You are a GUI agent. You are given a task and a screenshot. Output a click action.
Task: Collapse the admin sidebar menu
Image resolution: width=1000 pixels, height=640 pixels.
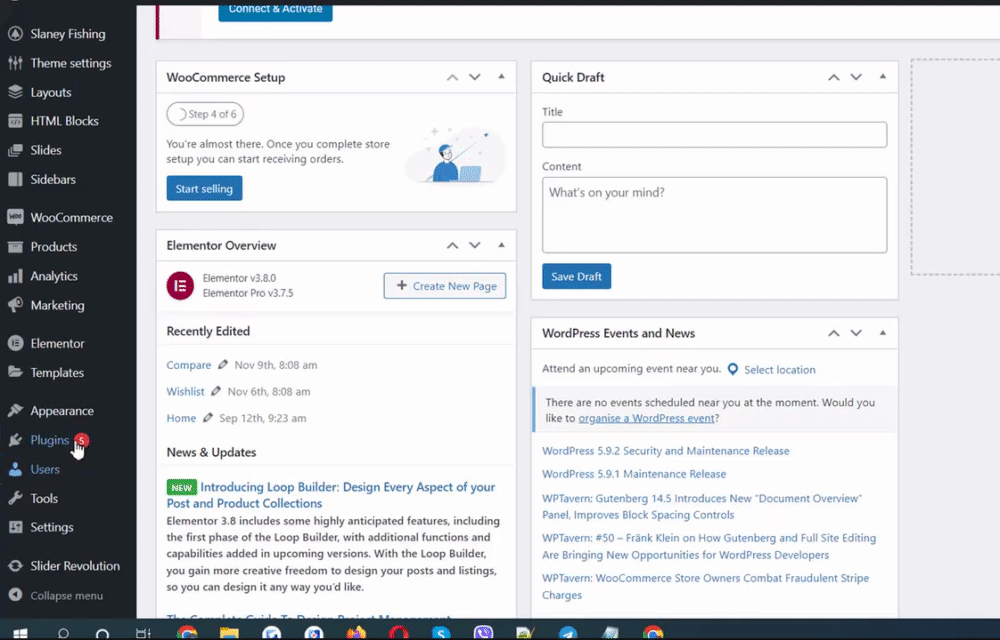click(66, 596)
